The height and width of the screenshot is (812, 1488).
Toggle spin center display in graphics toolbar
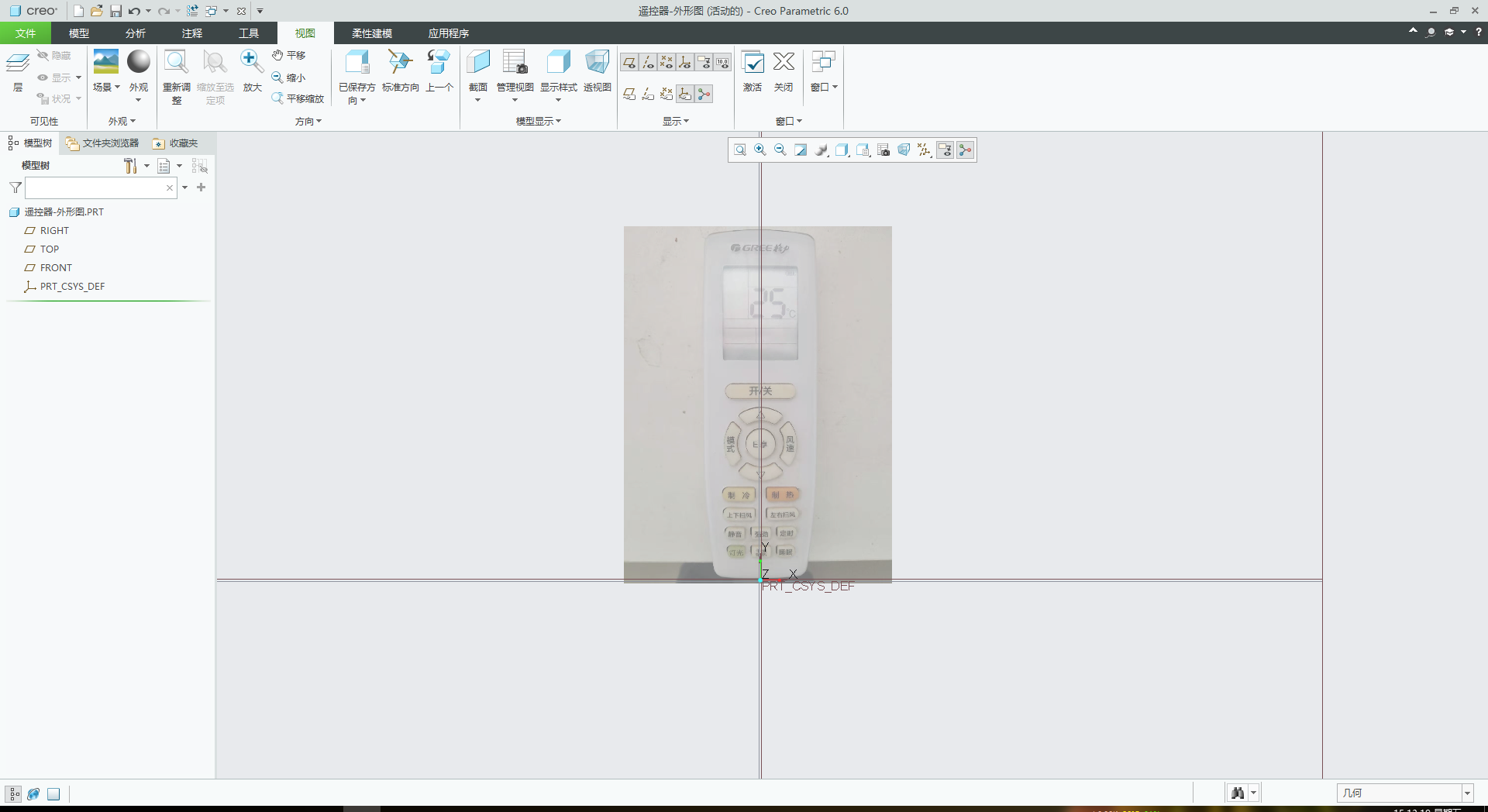click(965, 150)
